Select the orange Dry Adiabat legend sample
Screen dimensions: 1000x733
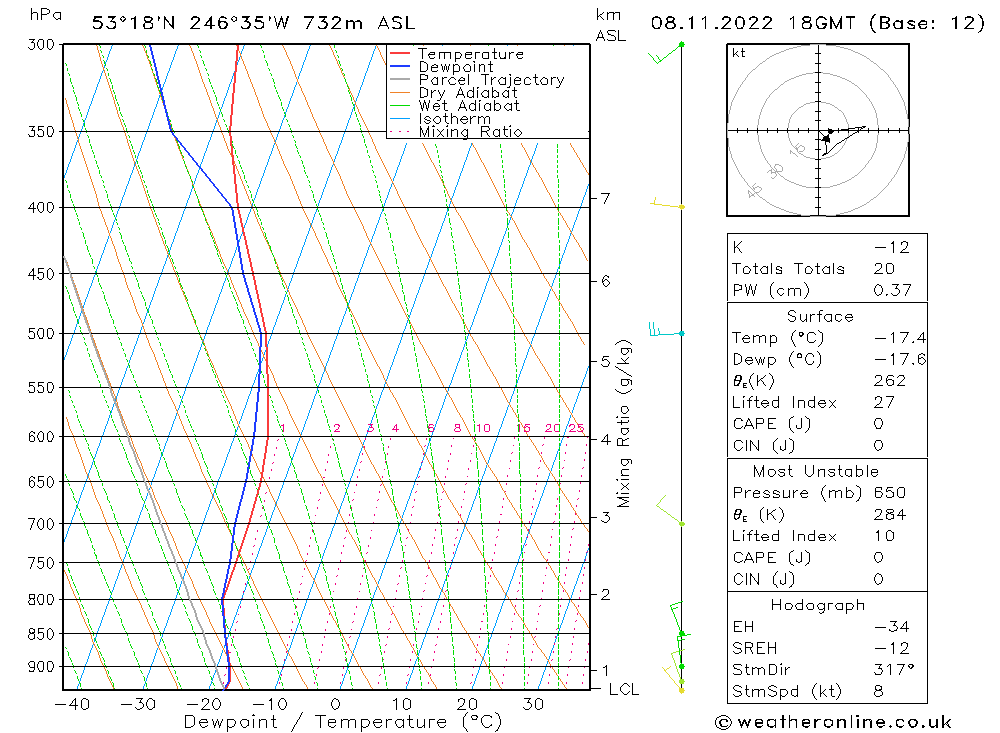tap(399, 93)
